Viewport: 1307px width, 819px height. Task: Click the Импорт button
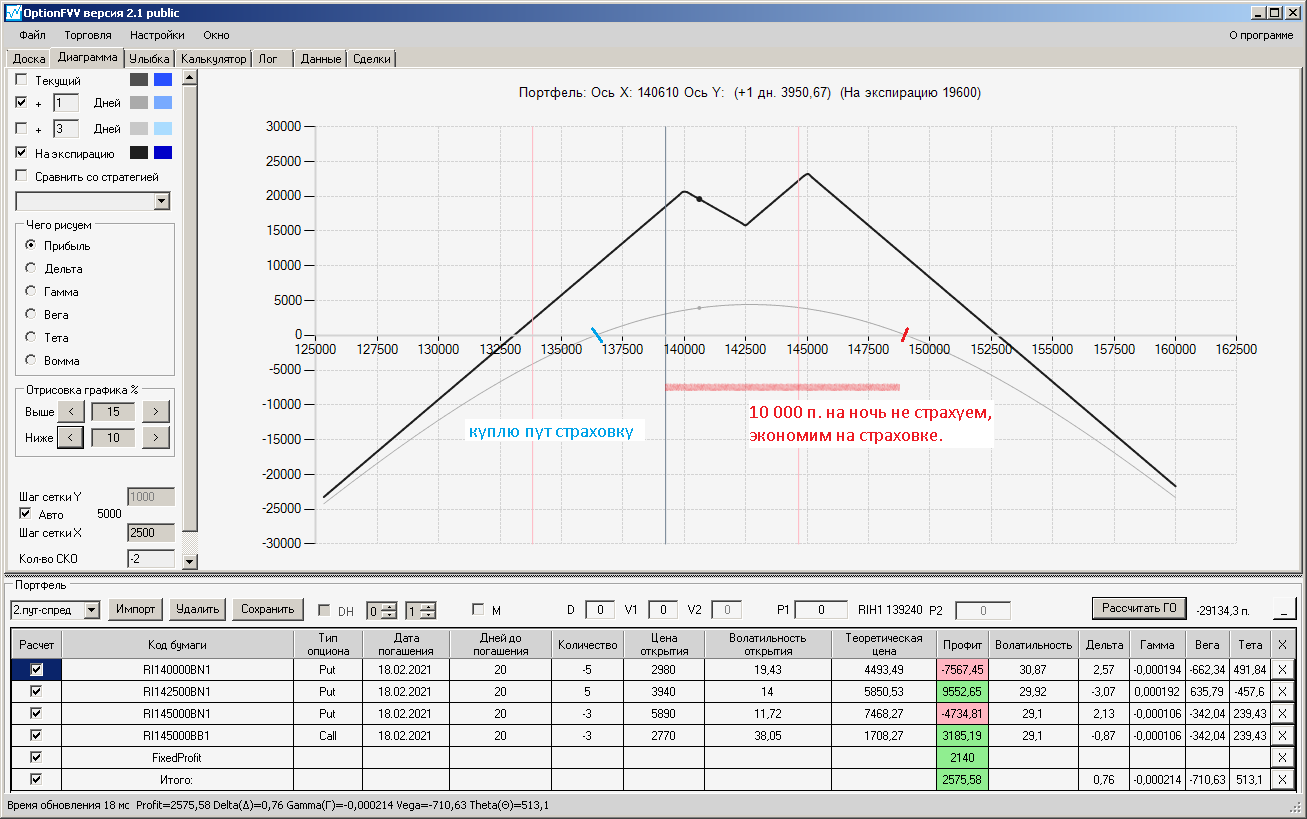pyautogui.click(x=135, y=609)
